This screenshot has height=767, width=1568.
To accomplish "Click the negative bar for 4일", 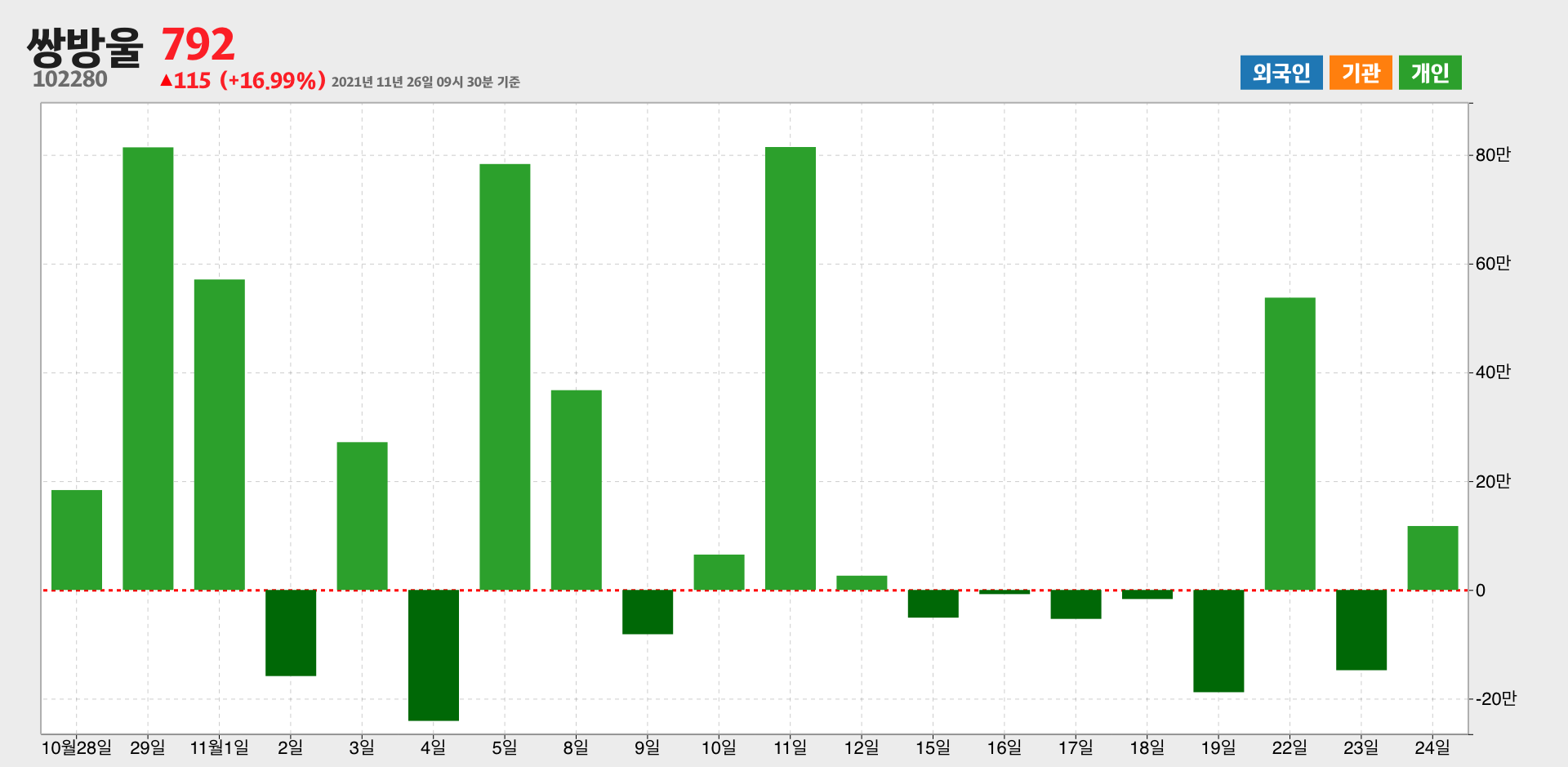I will pos(434,655).
